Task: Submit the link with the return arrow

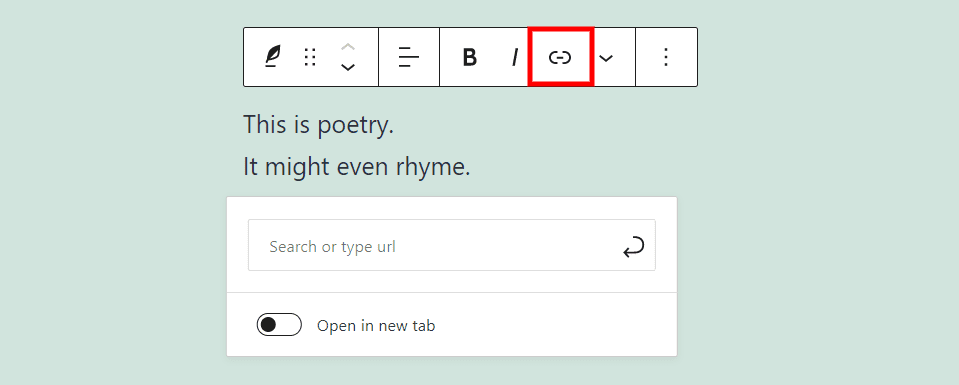Action: (634, 247)
